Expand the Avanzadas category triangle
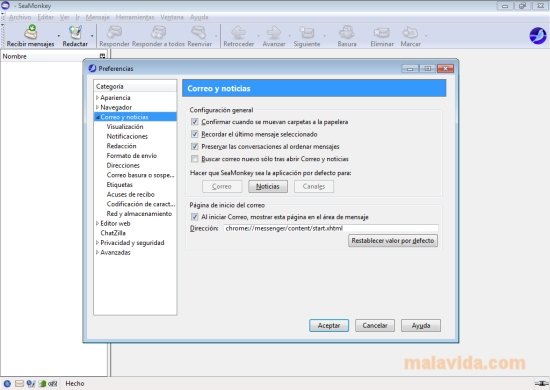Viewport: 550px width, 390px height. [x=97, y=252]
